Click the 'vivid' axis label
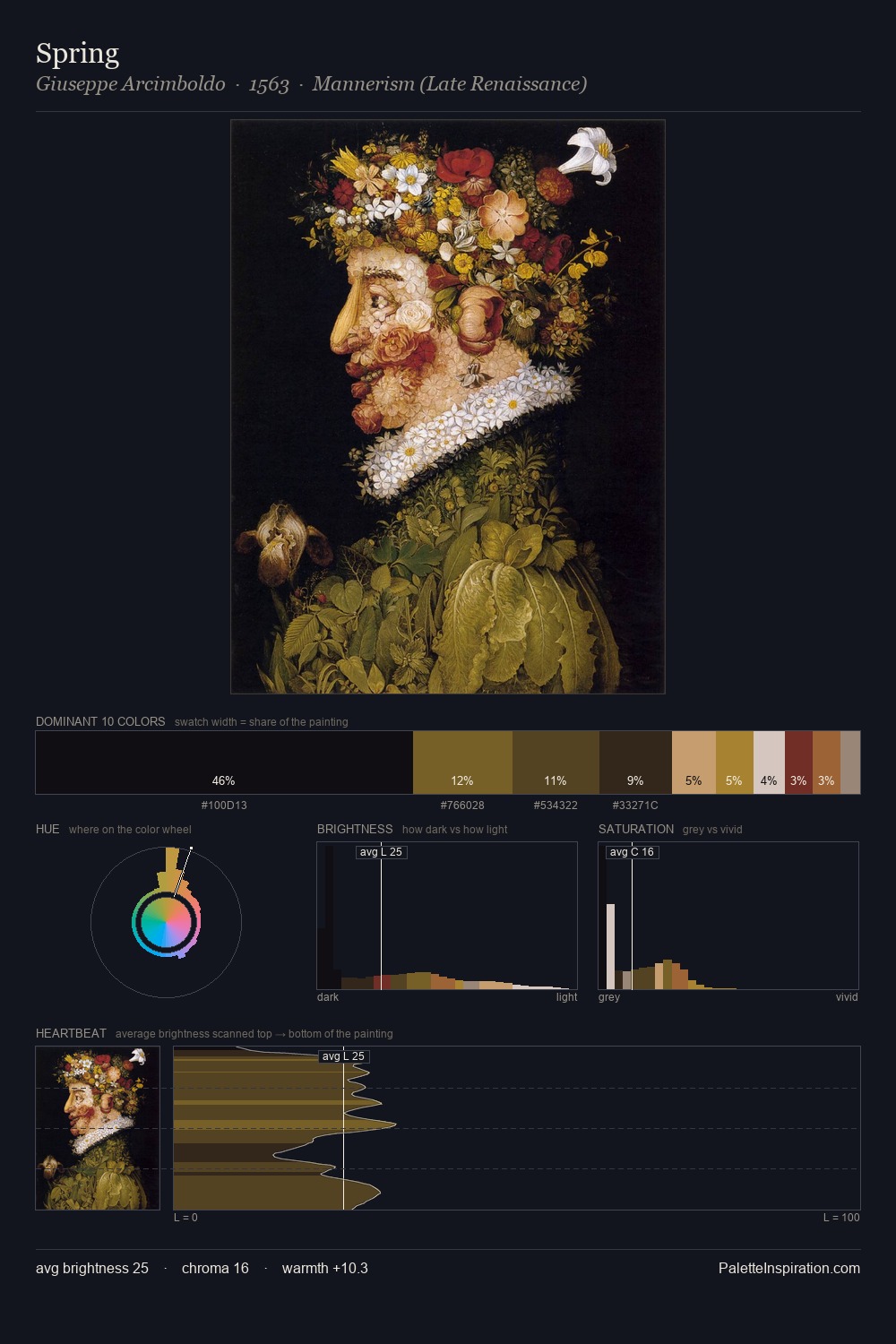Screen dimensions: 896x1344 (847, 997)
